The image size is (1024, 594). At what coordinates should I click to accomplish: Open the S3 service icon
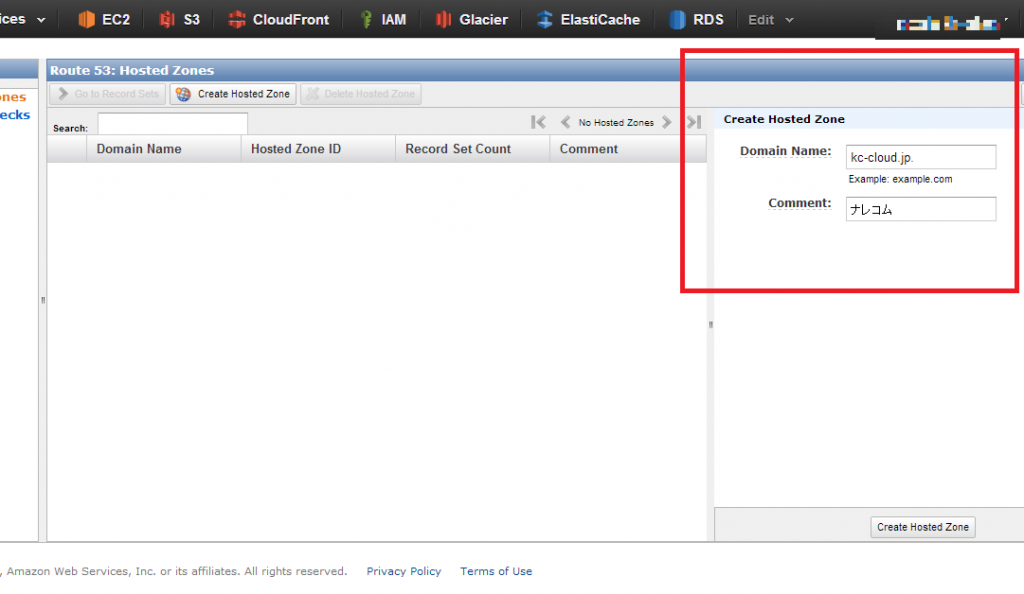coord(167,20)
